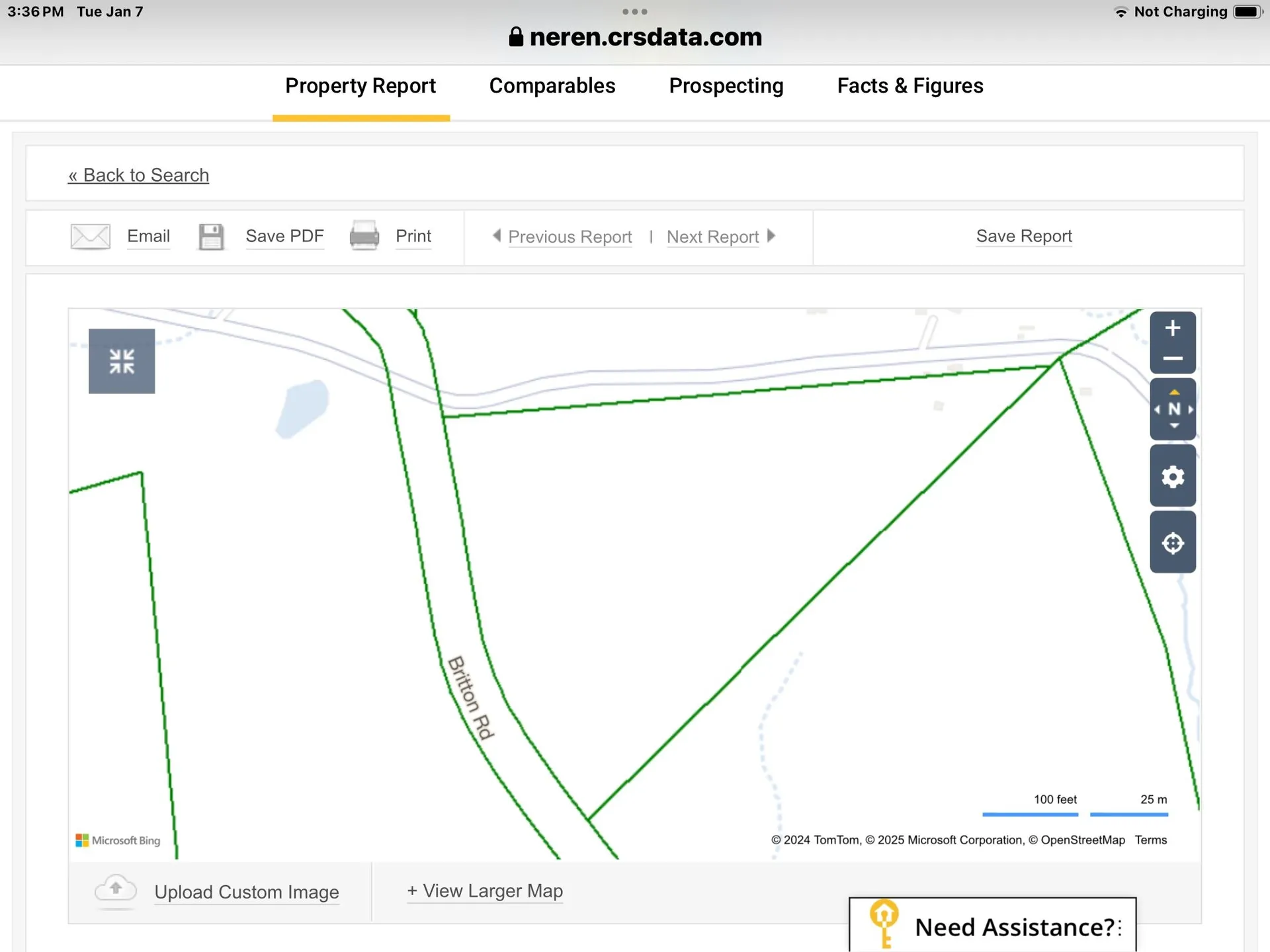Viewport: 1270px width, 952px height.
Task: Open the Prospecting tab
Action: (726, 86)
